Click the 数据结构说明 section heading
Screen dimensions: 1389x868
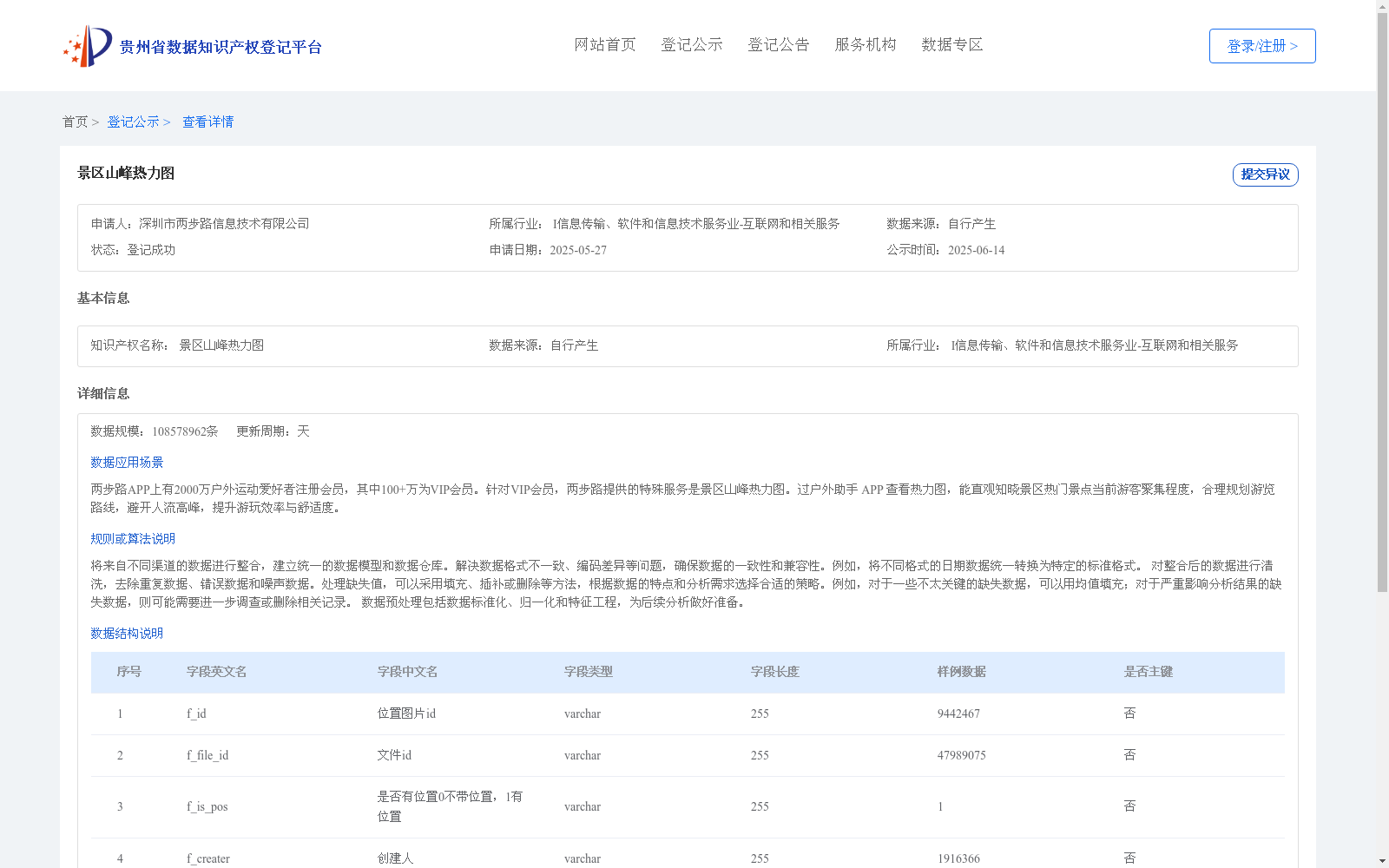coord(127,634)
